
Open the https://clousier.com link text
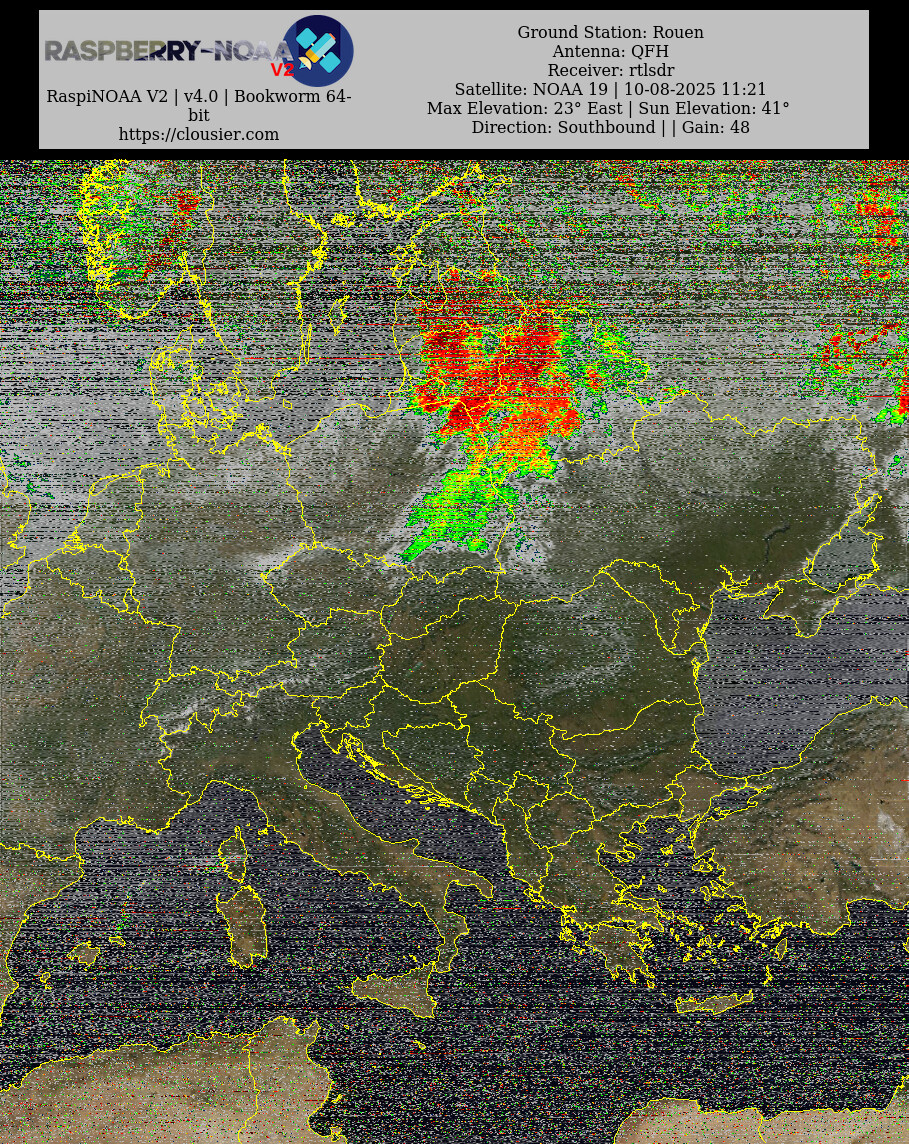pyautogui.click(x=198, y=134)
